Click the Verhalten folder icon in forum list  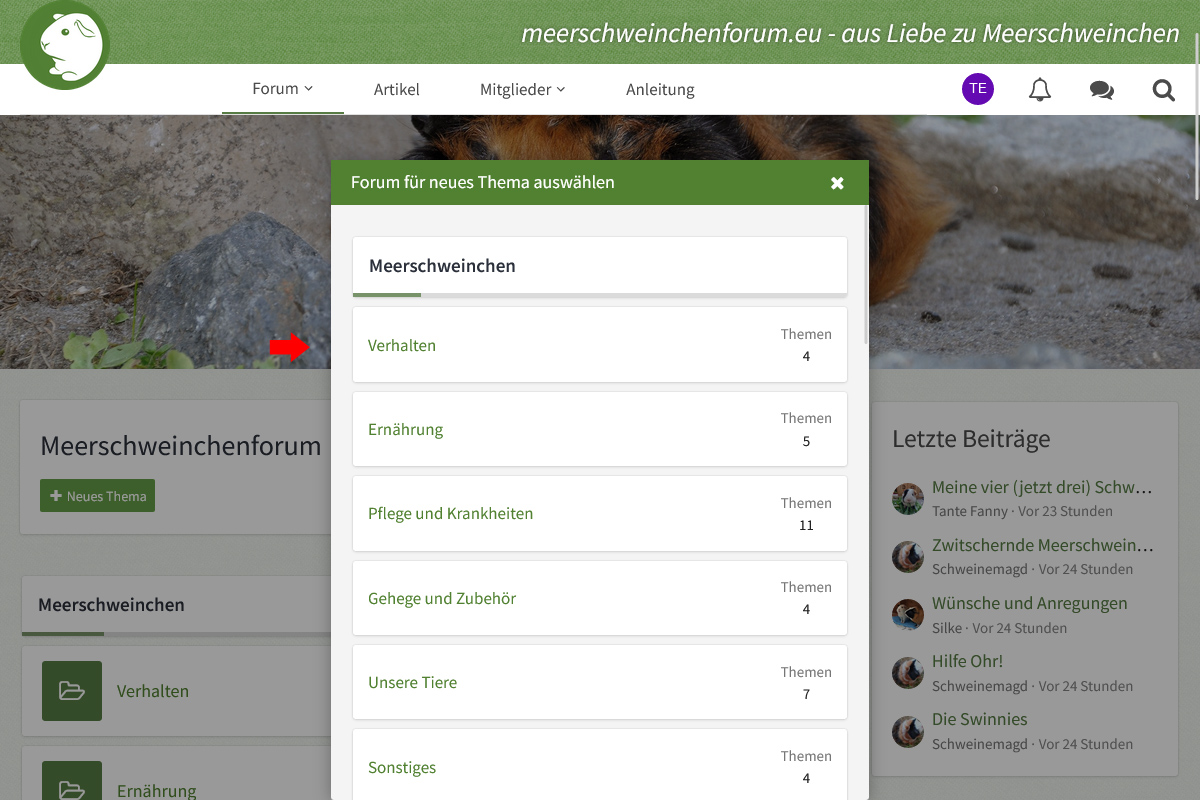click(x=72, y=691)
